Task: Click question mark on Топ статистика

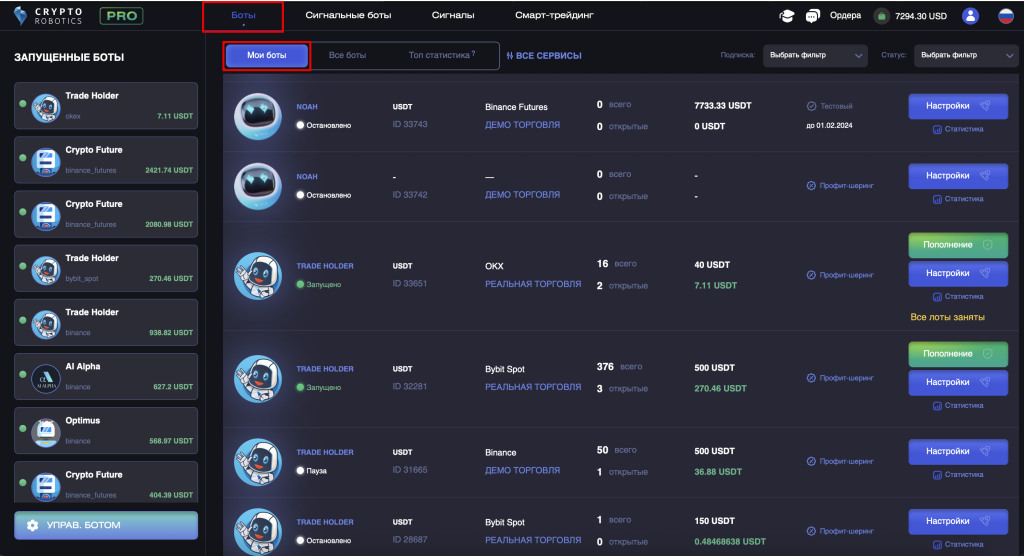Action: pos(473,54)
